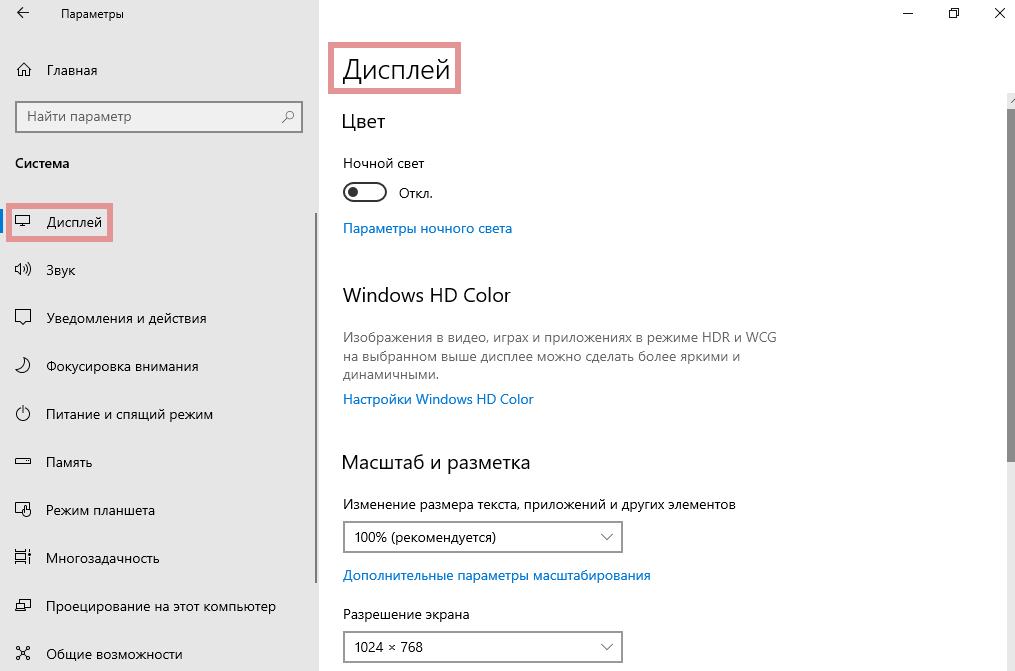Click the Питание и спящий режим power icon
Screen dimensions: 1015x671
click(x=24, y=414)
